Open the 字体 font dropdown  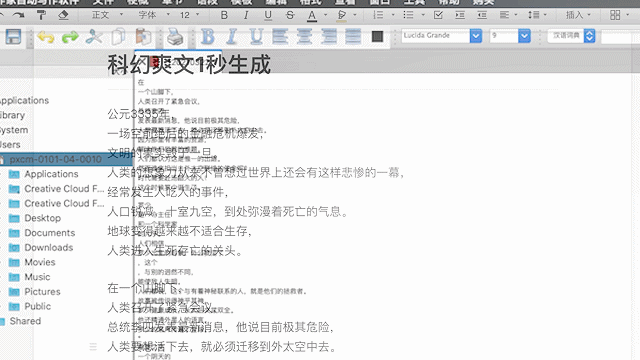coord(154,15)
